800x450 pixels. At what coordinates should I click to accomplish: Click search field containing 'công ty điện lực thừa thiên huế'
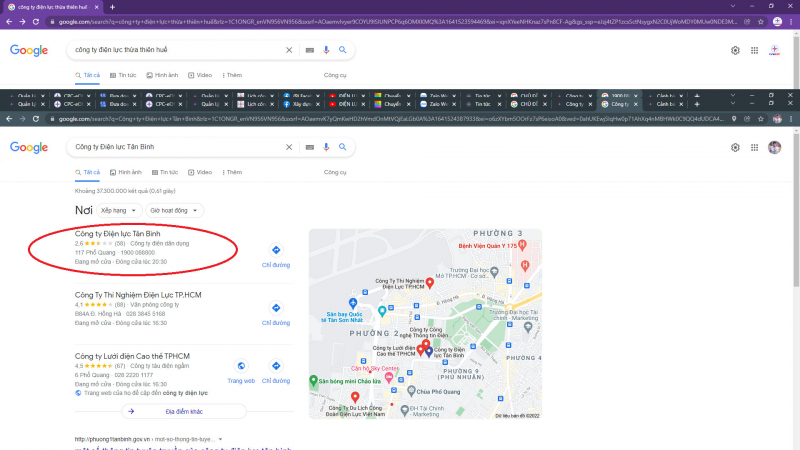click(x=175, y=49)
